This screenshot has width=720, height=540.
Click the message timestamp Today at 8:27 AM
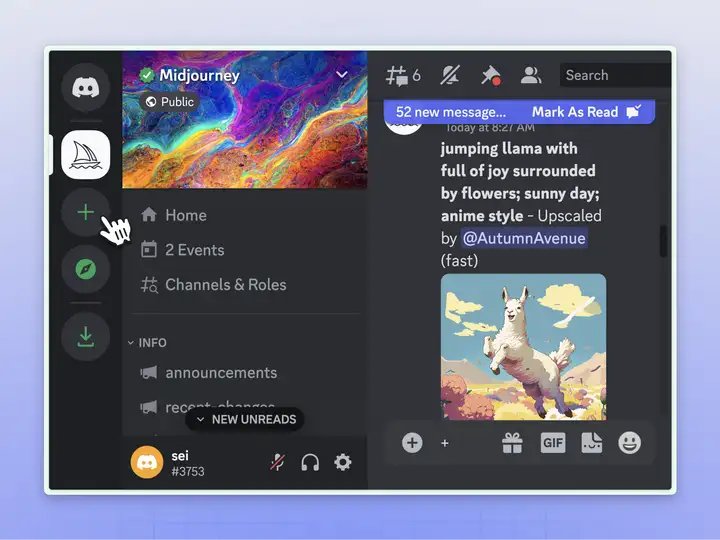tap(490, 128)
